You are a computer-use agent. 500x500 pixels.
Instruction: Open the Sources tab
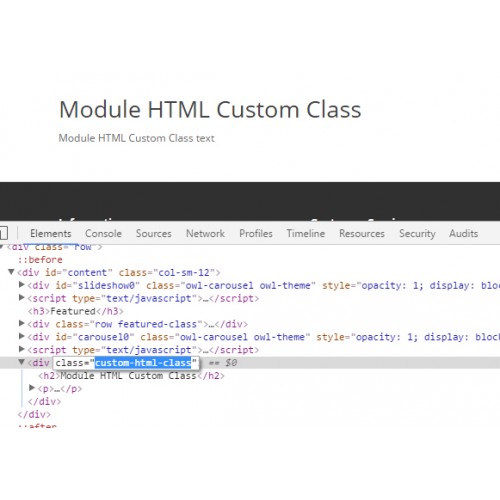(x=154, y=233)
